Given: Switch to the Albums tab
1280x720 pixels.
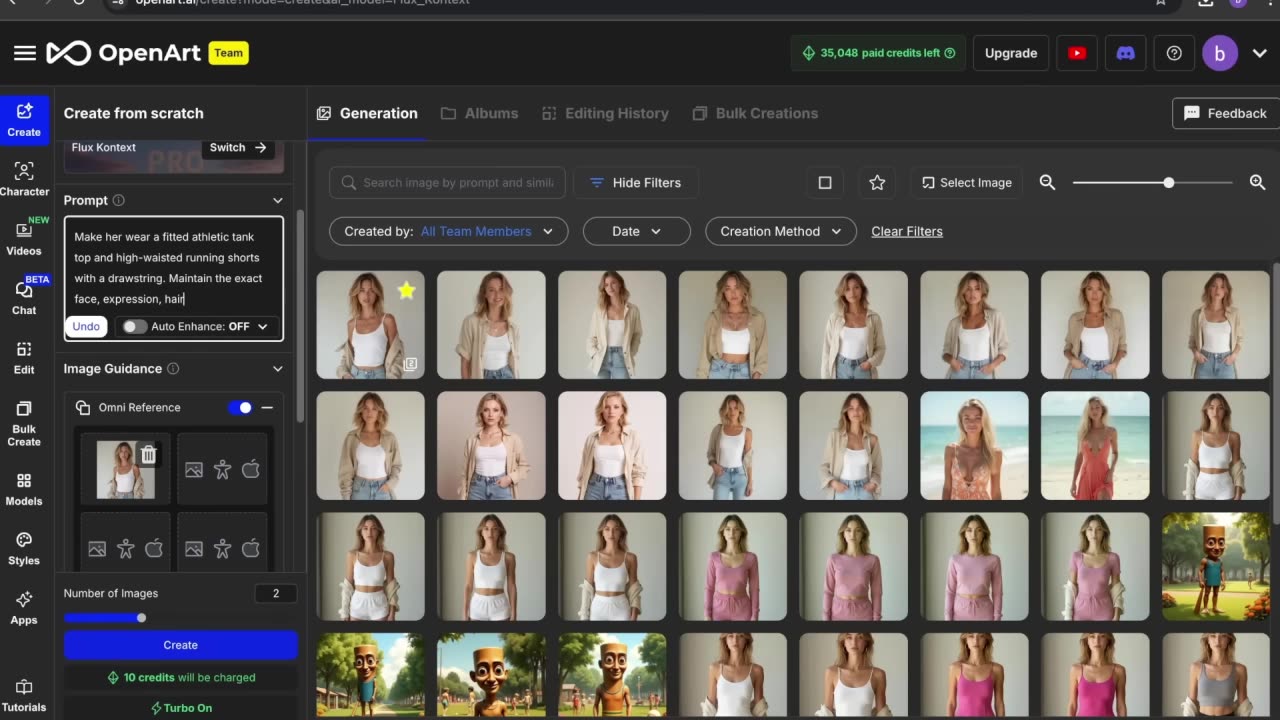Looking at the screenshot, I should pyautogui.click(x=479, y=113).
